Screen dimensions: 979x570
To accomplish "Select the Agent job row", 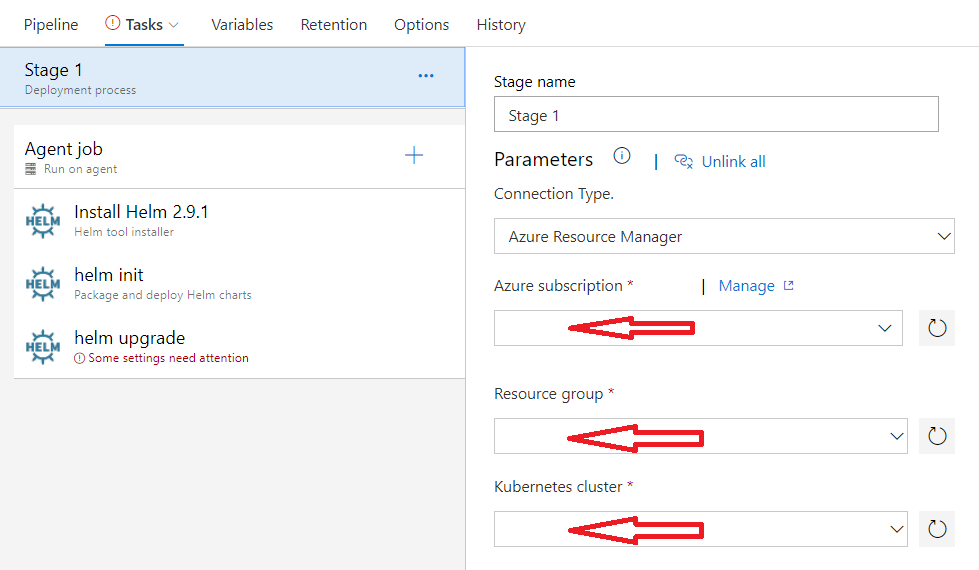I will pos(239,157).
